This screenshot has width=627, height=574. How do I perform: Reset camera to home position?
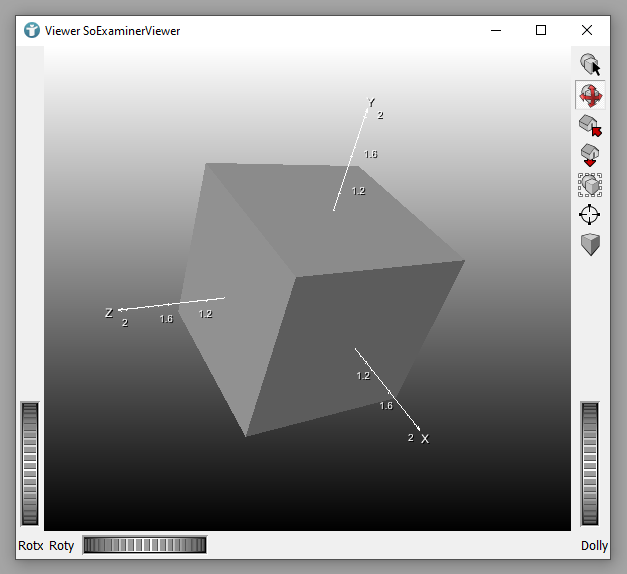click(x=590, y=126)
